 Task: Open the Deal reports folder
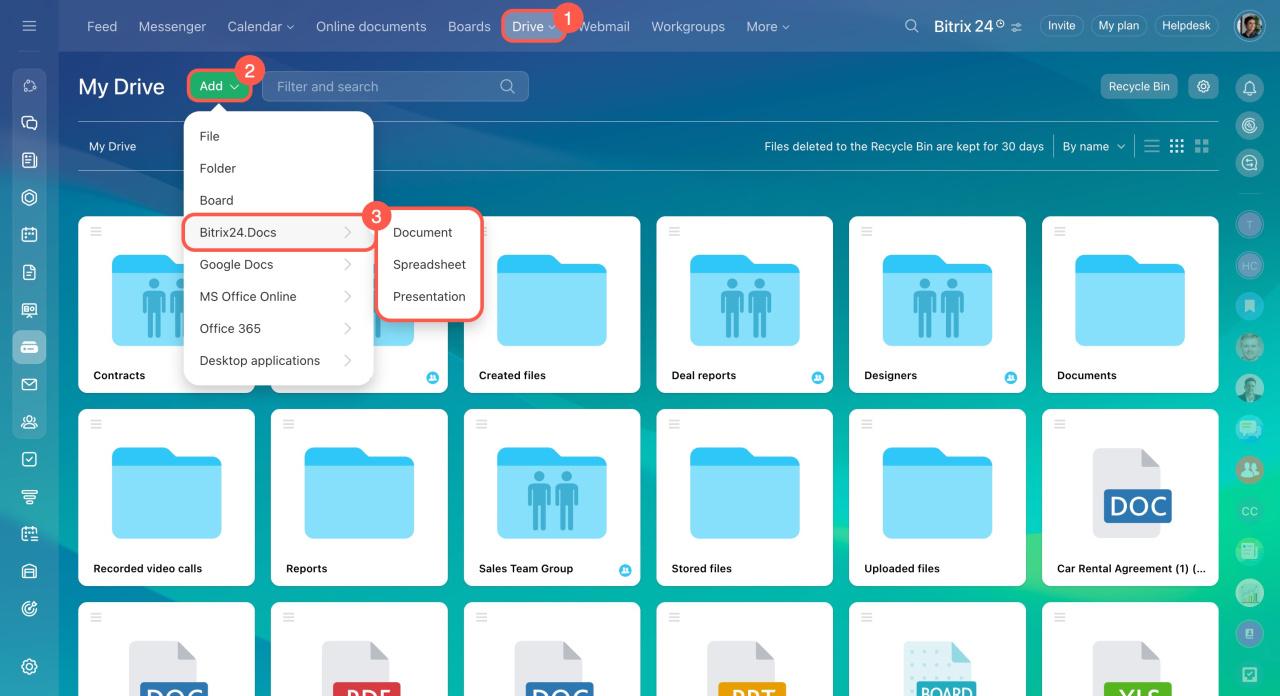pyautogui.click(x=745, y=304)
